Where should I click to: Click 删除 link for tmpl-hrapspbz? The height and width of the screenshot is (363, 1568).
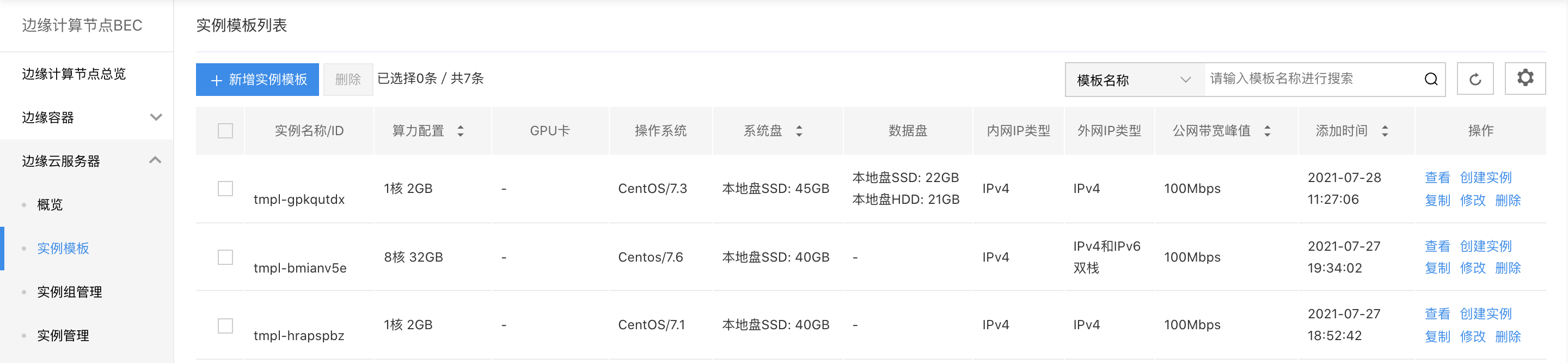tap(1508, 336)
